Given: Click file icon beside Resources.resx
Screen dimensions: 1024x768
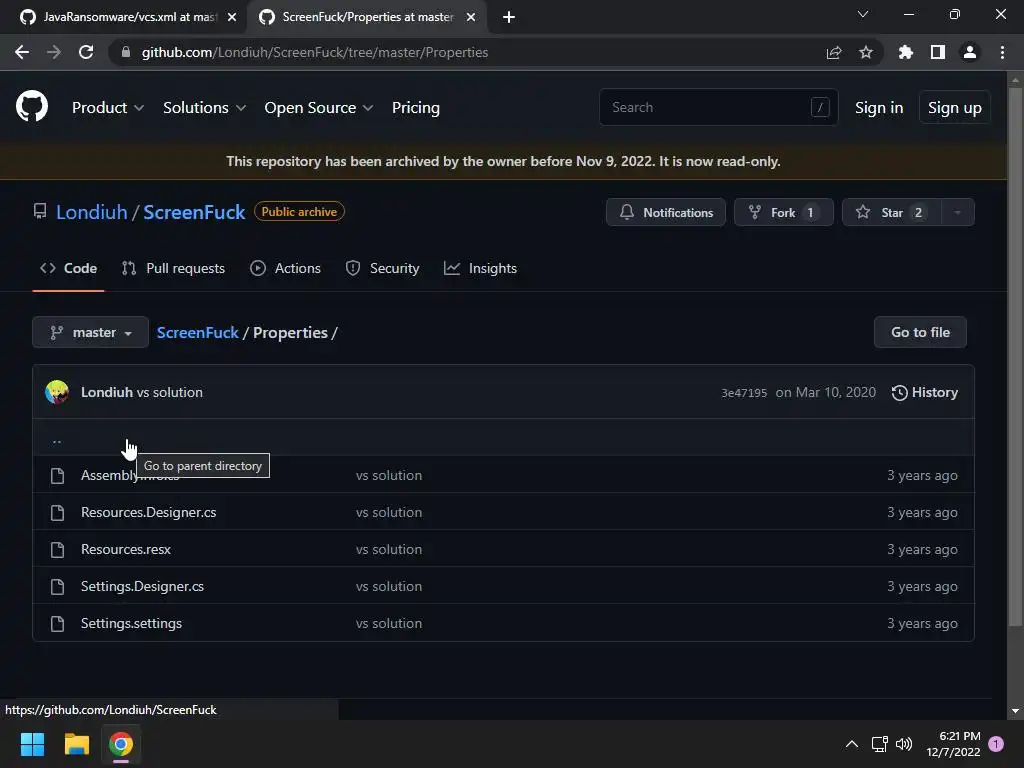Looking at the screenshot, I should 57,549.
